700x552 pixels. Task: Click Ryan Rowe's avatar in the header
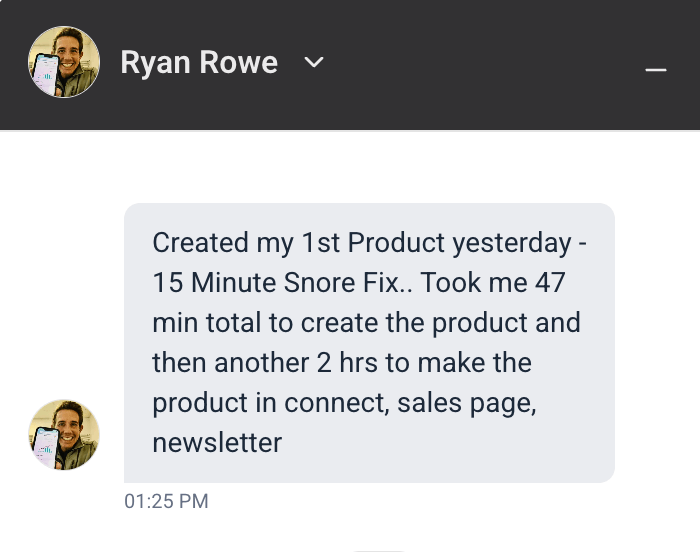pyautogui.click(x=64, y=62)
